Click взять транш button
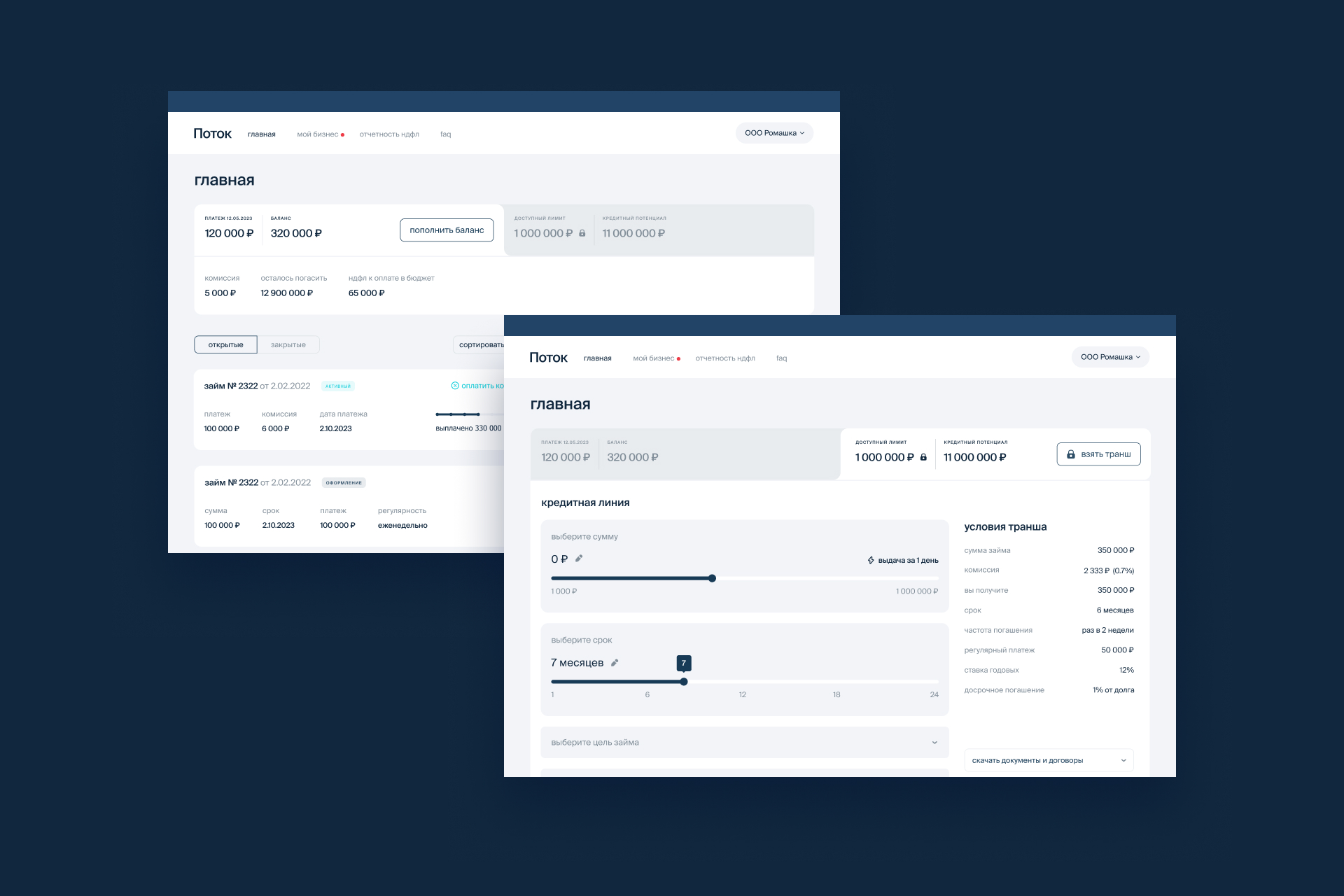 (x=1098, y=454)
